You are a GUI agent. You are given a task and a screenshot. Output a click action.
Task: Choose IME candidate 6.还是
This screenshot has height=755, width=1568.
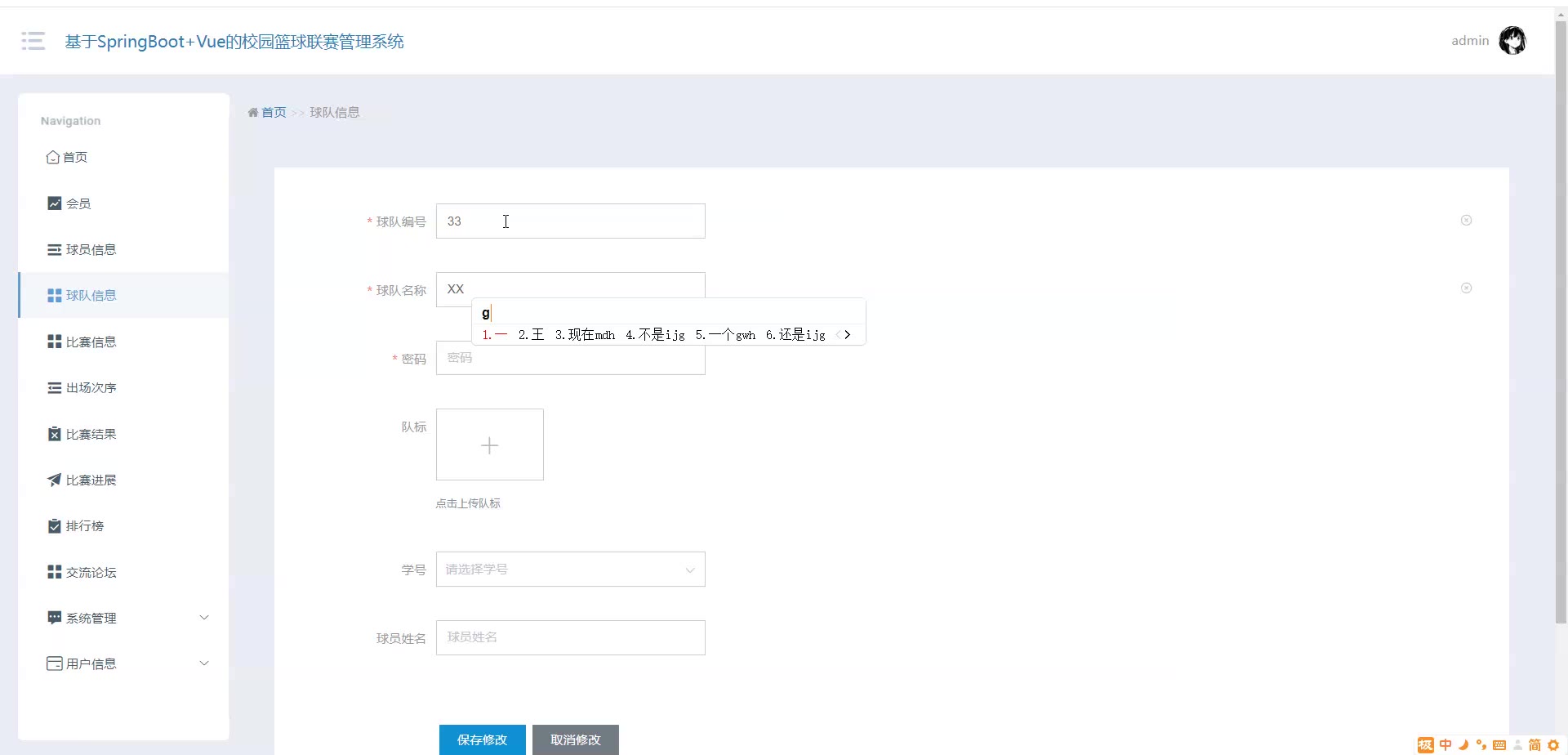coord(795,334)
